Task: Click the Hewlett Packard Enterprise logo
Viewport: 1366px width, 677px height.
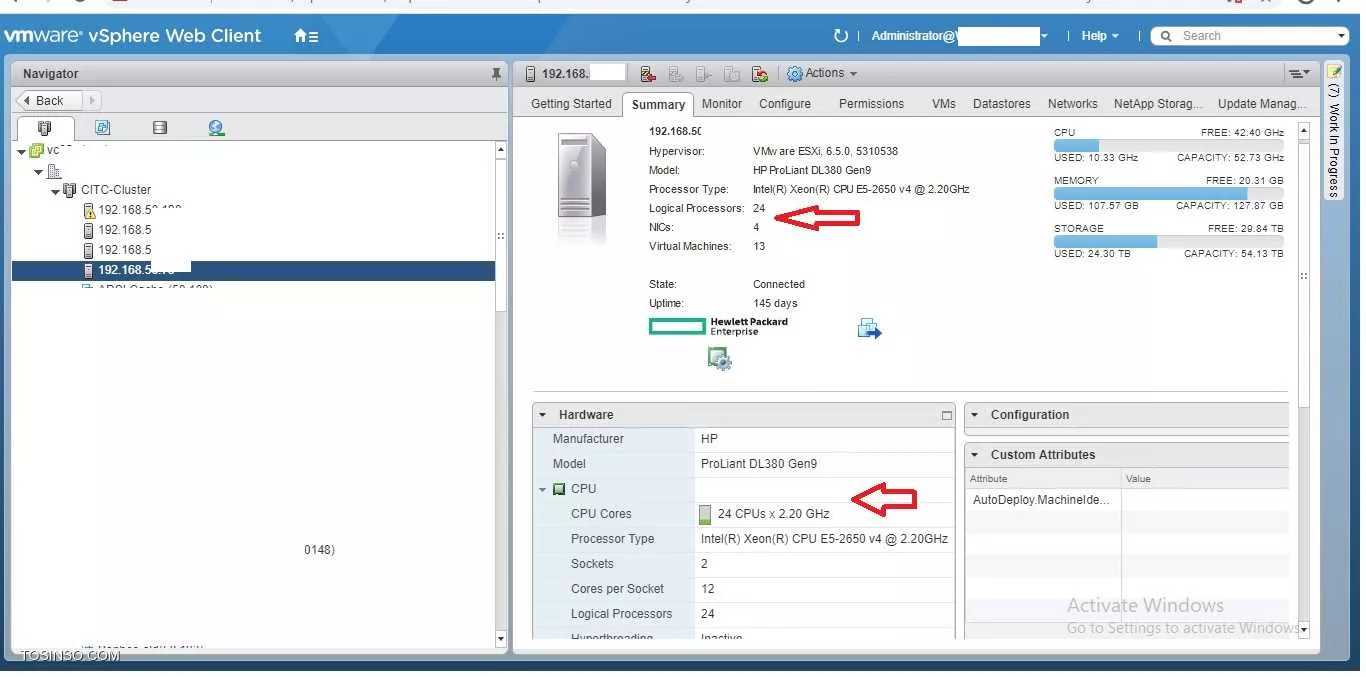Action: tap(719, 326)
